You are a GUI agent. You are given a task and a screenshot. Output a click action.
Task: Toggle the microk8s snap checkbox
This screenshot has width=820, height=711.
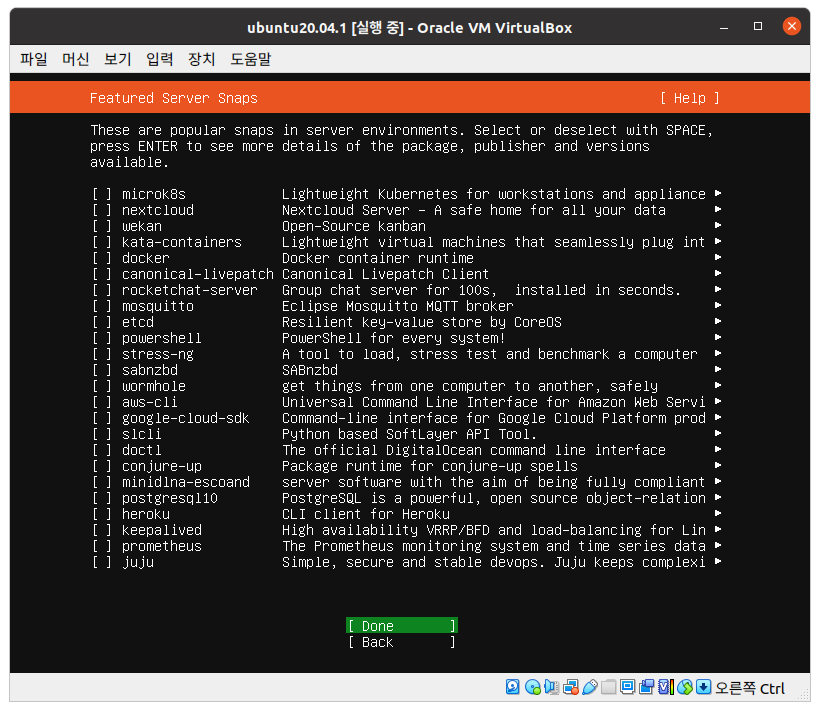click(x=101, y=194)
